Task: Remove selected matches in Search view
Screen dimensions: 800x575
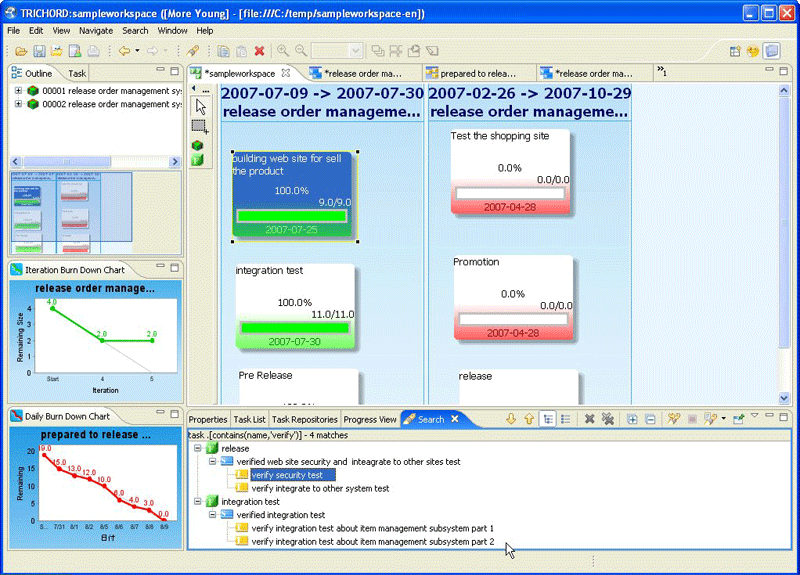Action: (589, 419)
